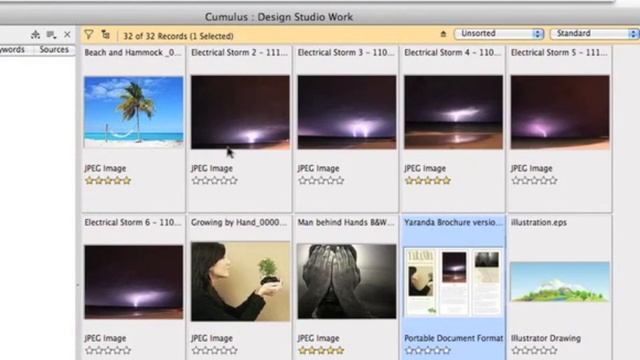Select the Beach and Hammock thumbnail
640x360 pixels.
(133, 112)
